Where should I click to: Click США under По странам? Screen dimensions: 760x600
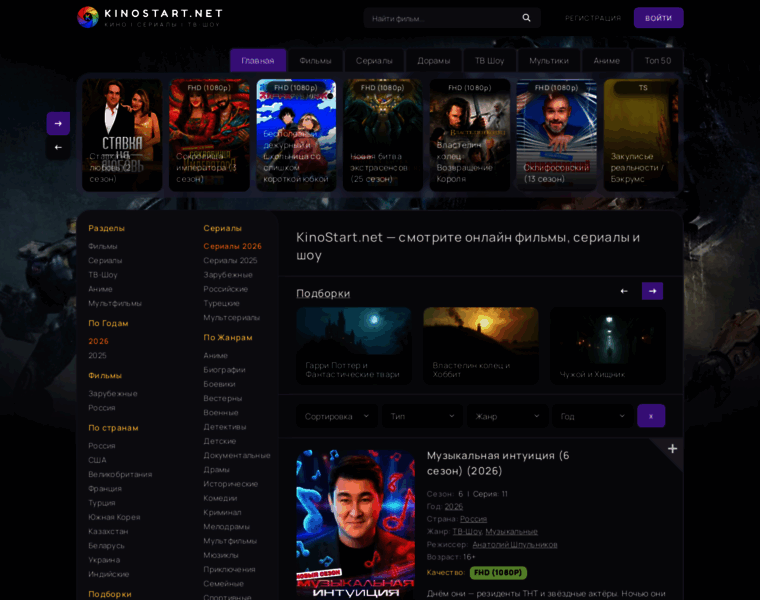tap(97, 460)
